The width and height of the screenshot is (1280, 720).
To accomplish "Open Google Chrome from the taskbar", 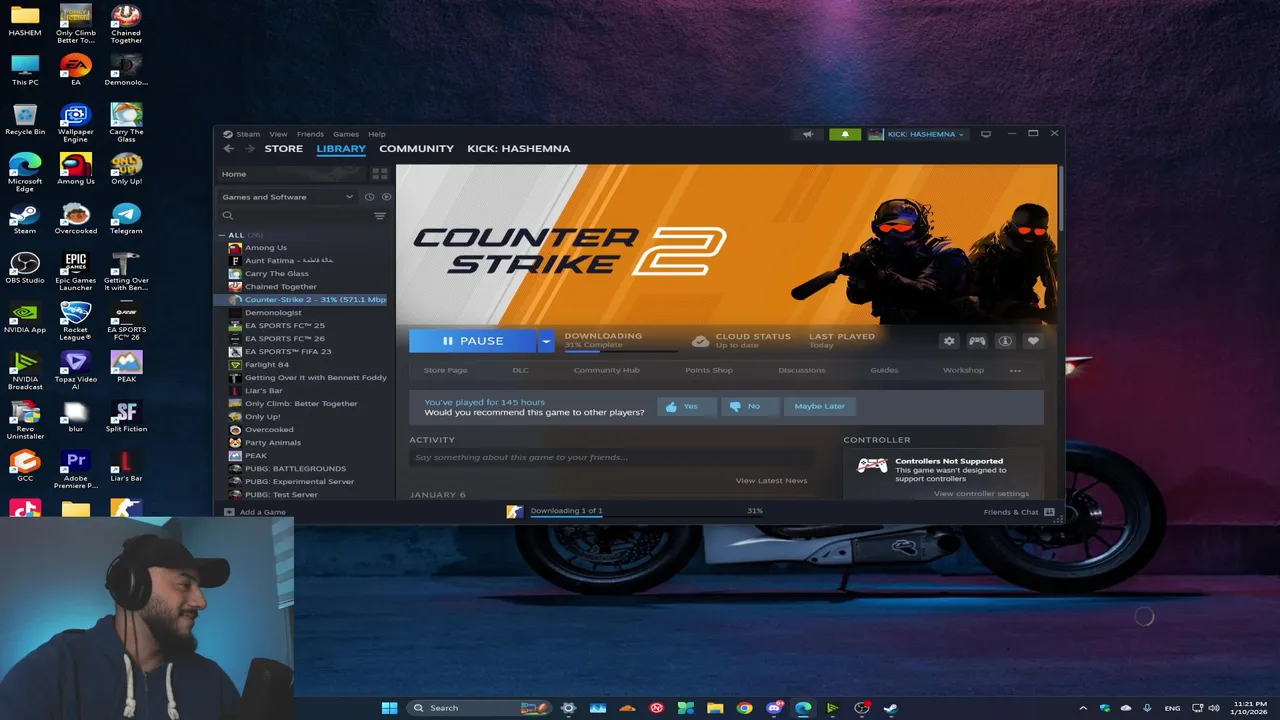I will coord(744,708).
